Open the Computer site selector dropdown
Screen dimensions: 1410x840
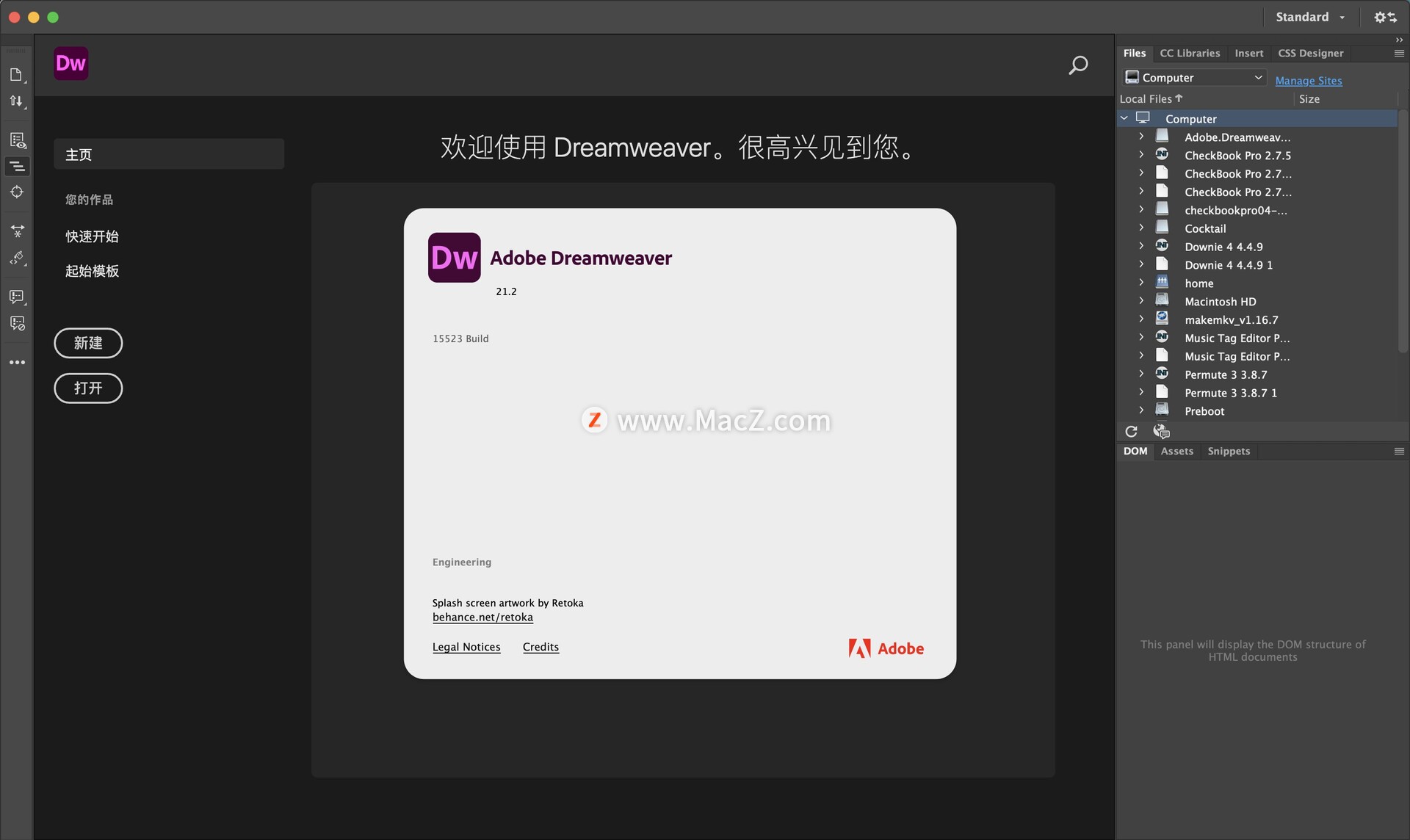pos(1194,78)
